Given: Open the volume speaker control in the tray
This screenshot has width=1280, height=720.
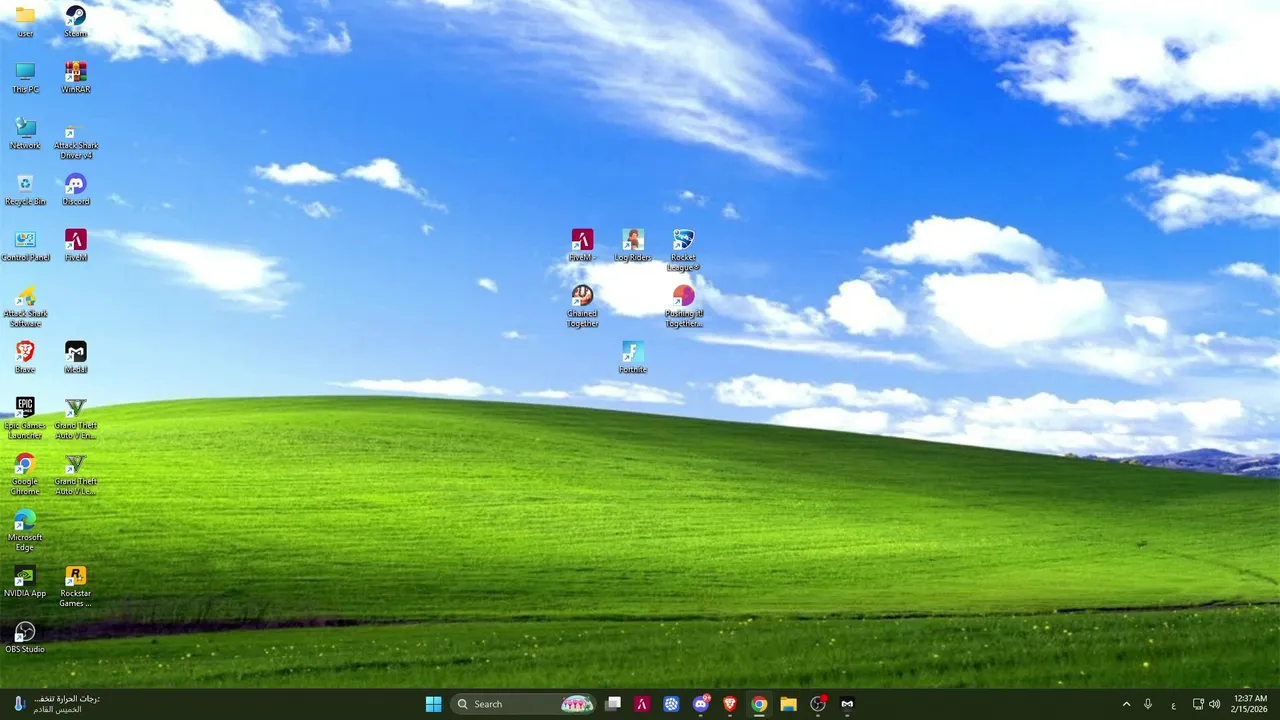Looking at the screenshot, I should point(1215,704).
